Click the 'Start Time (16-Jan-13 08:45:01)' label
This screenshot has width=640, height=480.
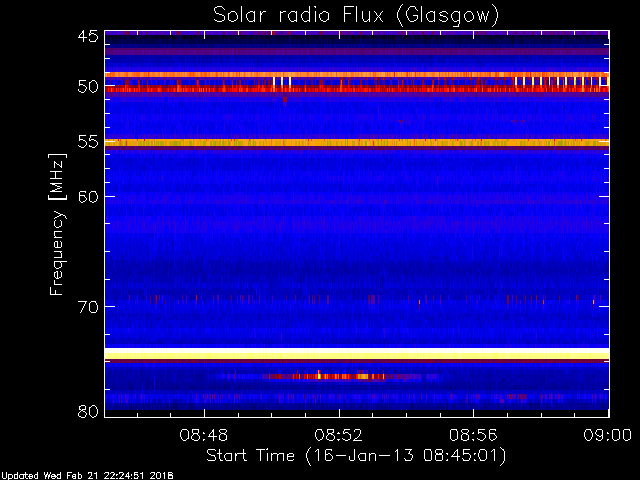tap(356, 456)
